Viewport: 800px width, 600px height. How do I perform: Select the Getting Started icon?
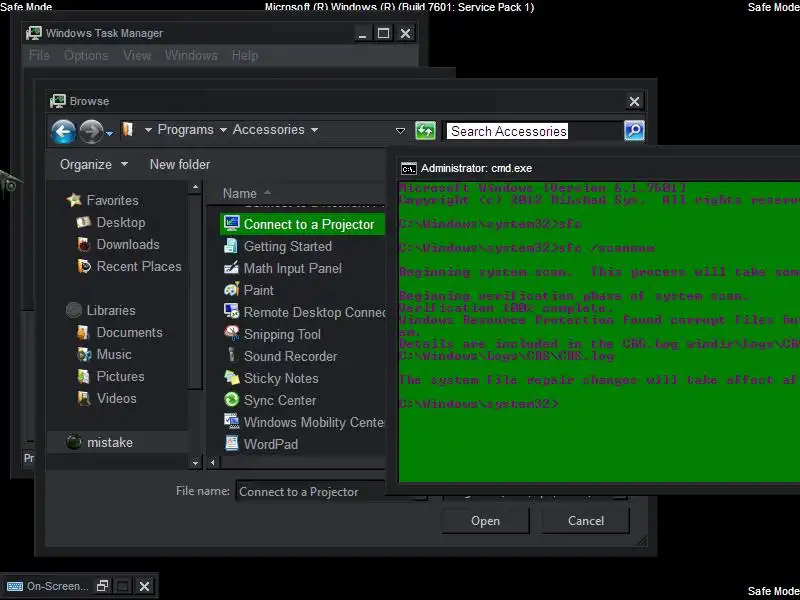[231, 245]
